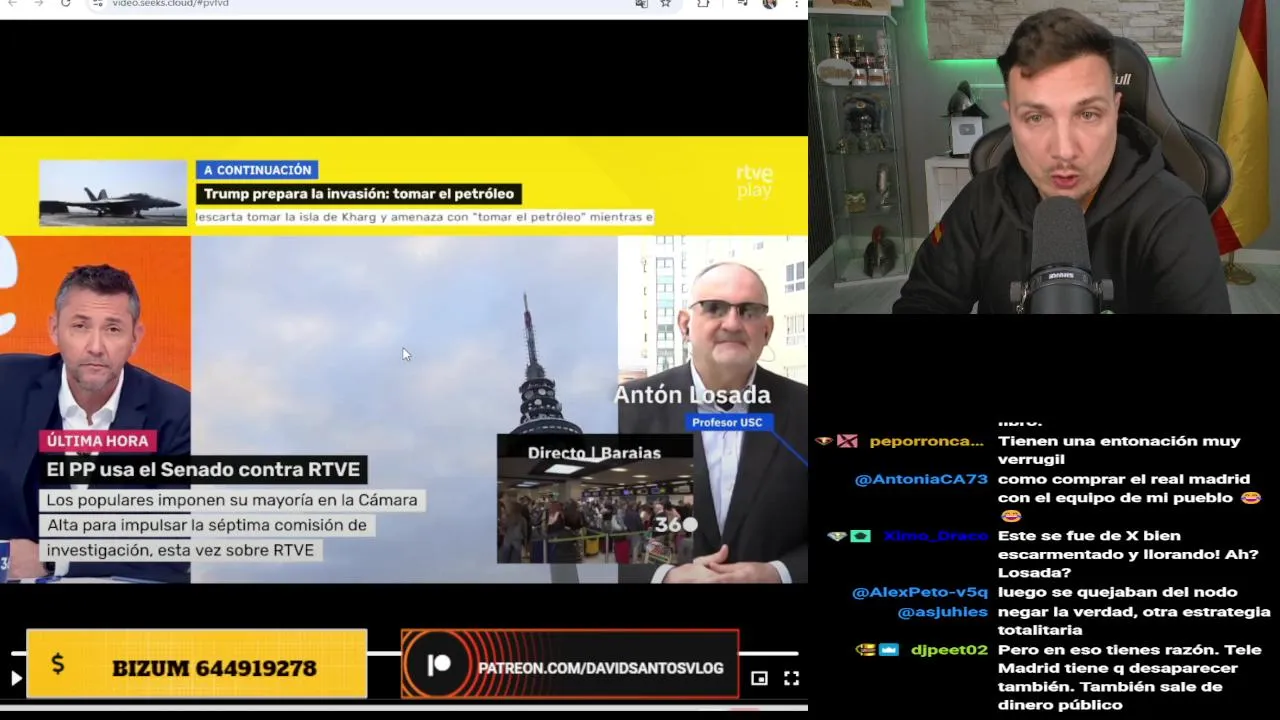Open the browser extensions puzzle icon
Viewport: 1280px width, 720px height.
pyautogui.click(x=703, y=4)
